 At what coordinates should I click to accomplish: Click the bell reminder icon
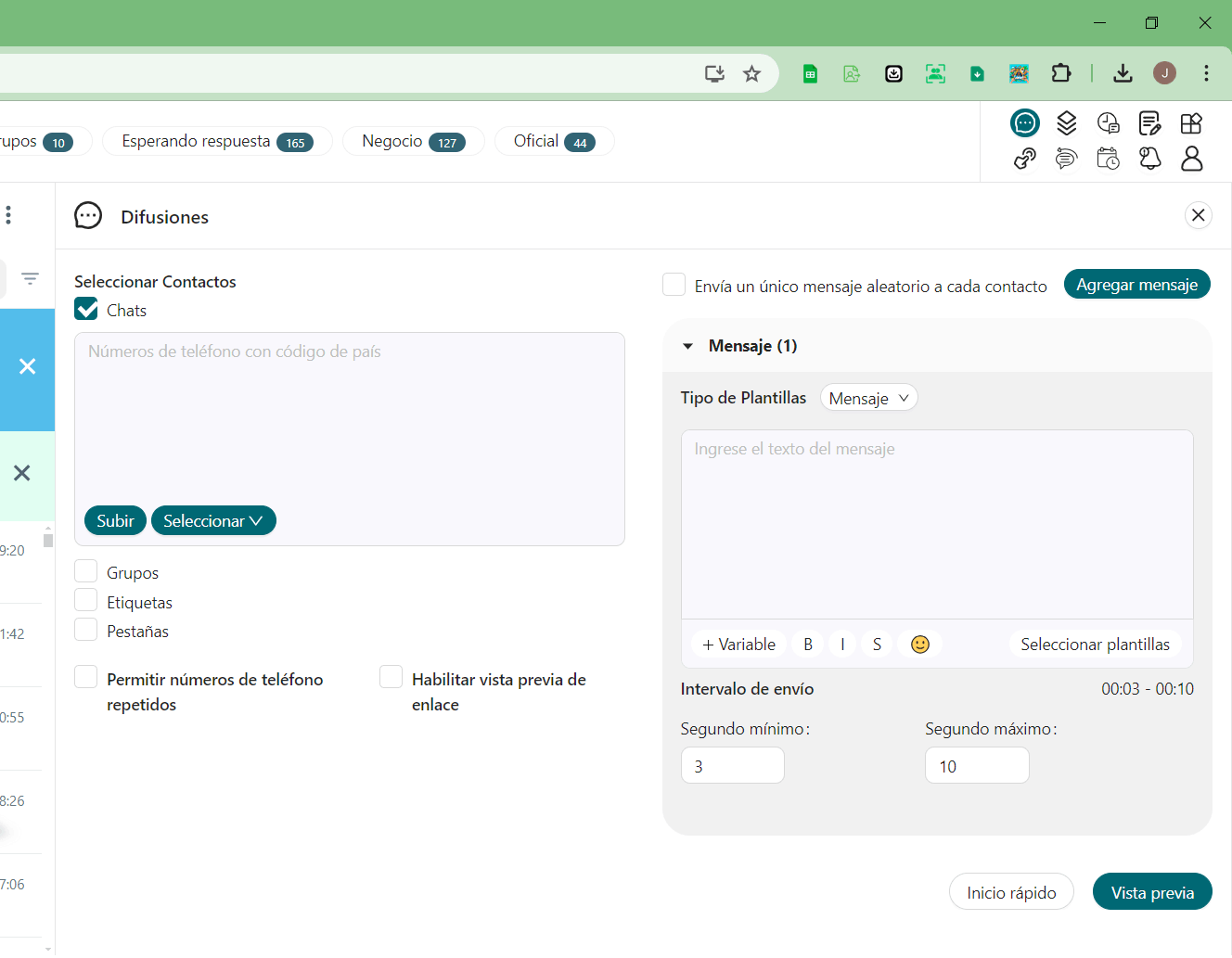pyautogui.click(x=1149, y=159)
